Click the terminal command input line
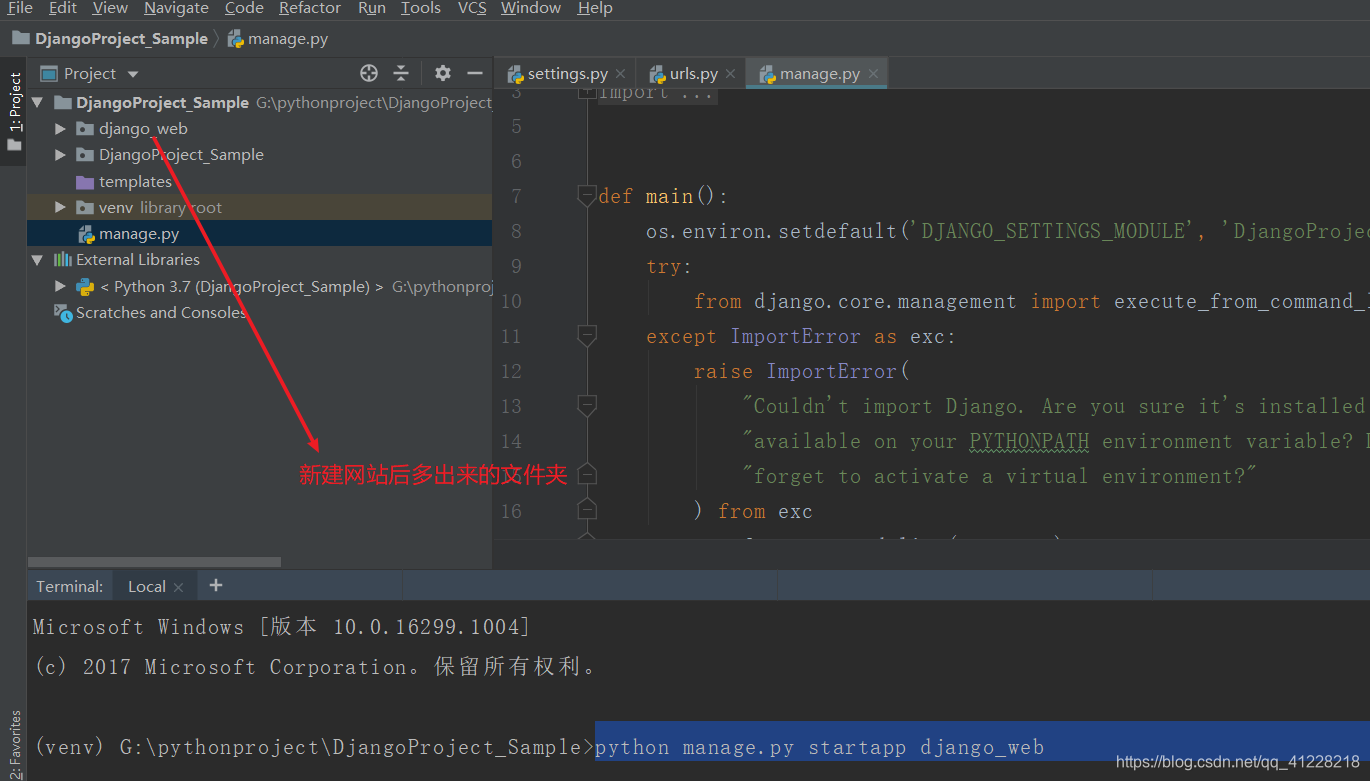 (x=700, y=747)
